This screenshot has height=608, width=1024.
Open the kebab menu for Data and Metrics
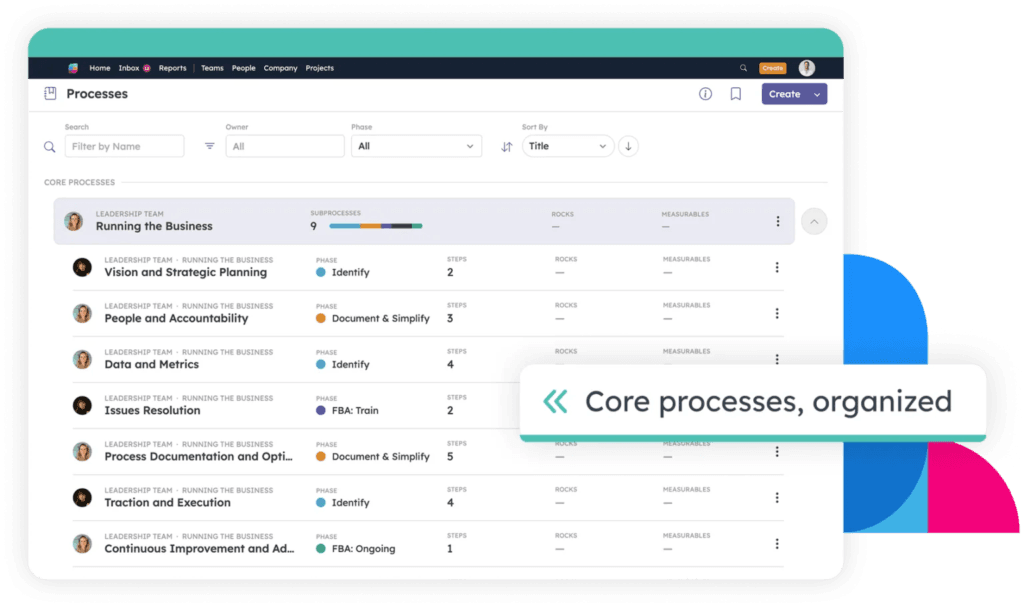click(x=777, y=359)
